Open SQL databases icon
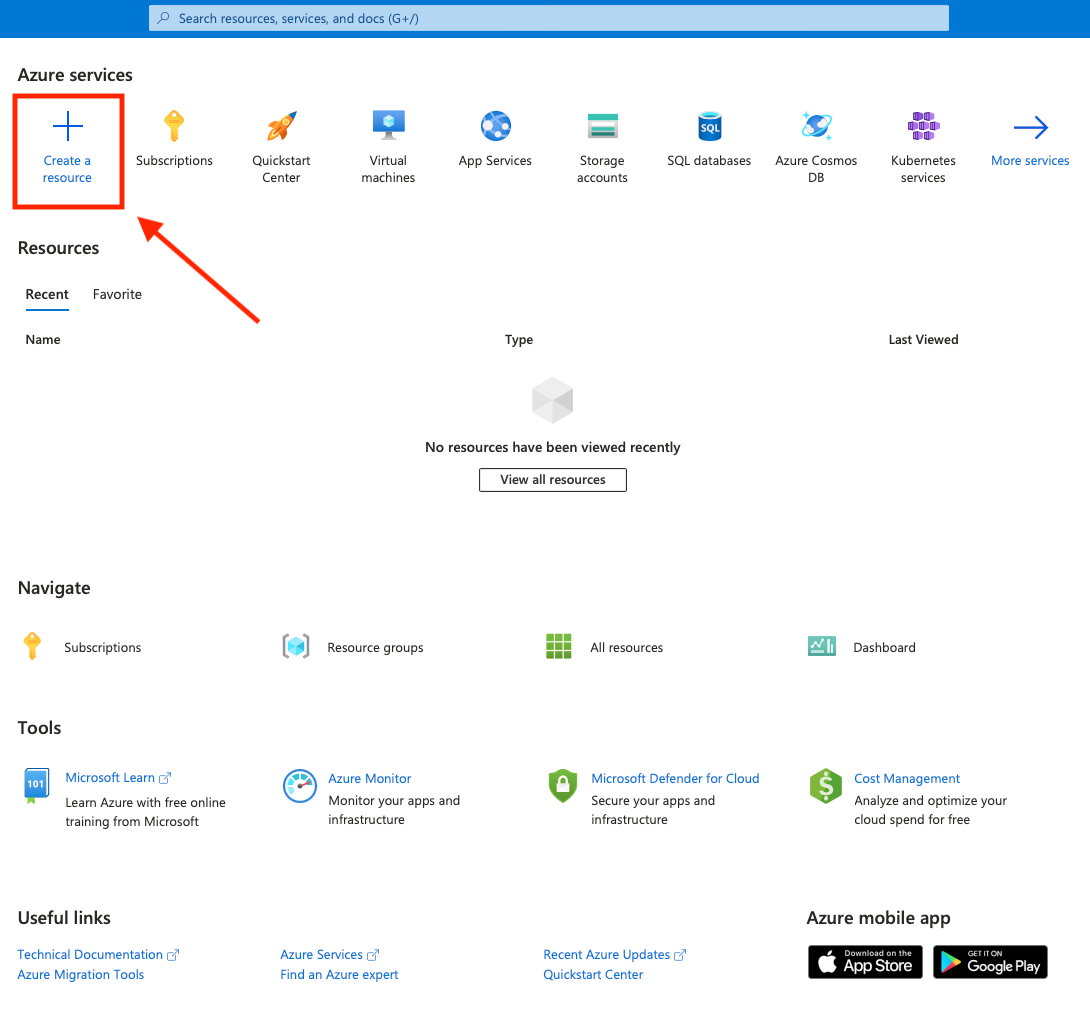Viewport: 1090px width, 1016px height. (x=709, y=126)
